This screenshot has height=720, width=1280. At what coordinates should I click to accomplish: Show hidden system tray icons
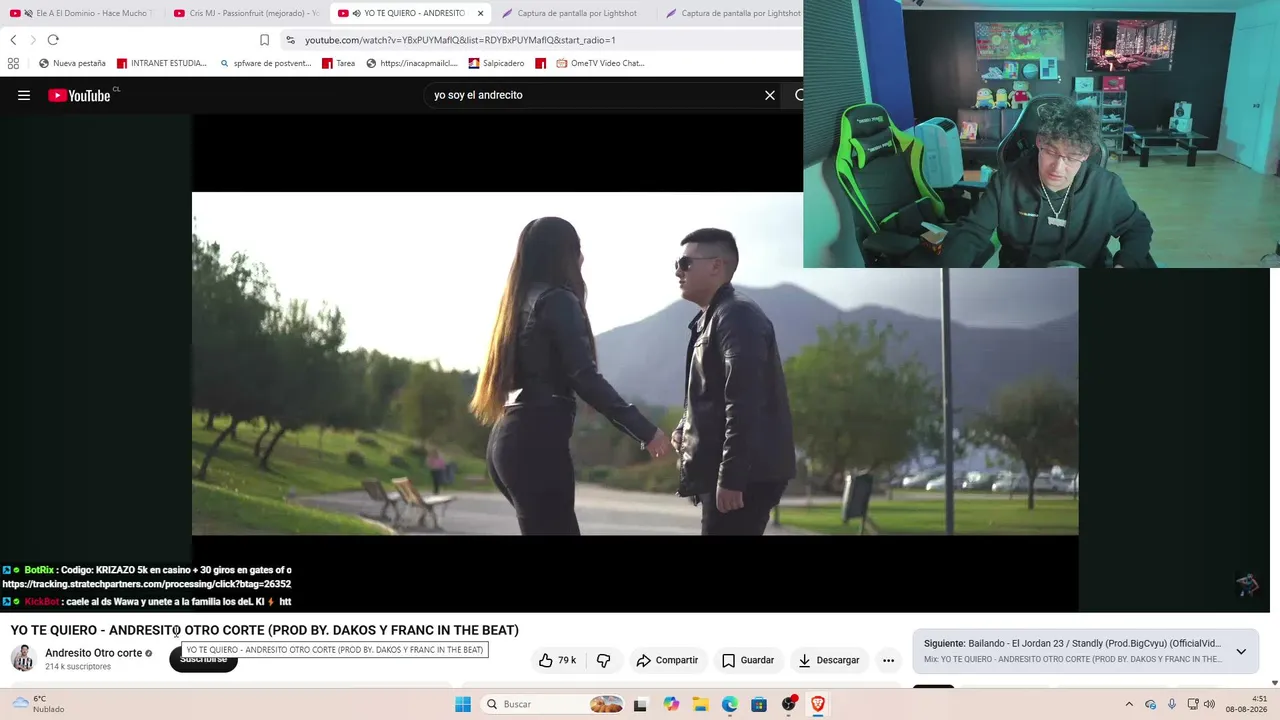click(x=1129, y=704)
